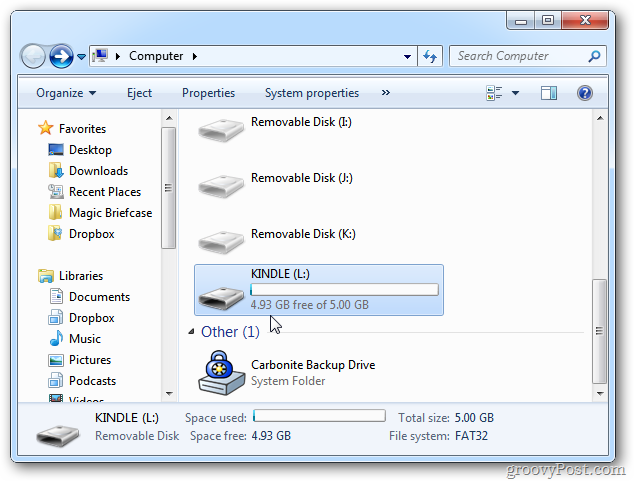Image resolution: width=634 pixels, height=481 pixels.
Task: Select Removable Disk (I:) drive icon
Action: coord(221,130)
